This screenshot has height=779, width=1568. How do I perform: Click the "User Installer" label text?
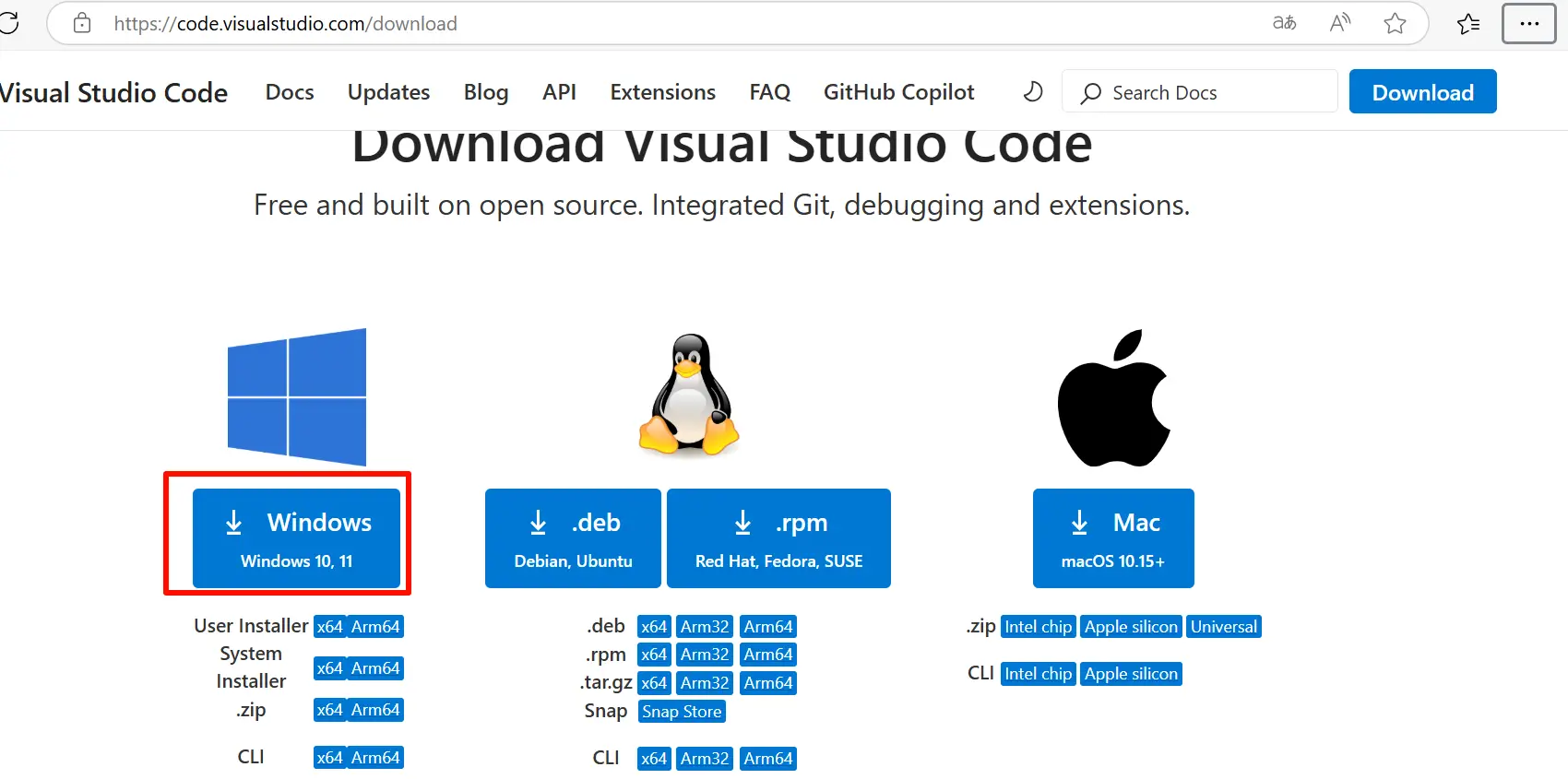point(251,626)
